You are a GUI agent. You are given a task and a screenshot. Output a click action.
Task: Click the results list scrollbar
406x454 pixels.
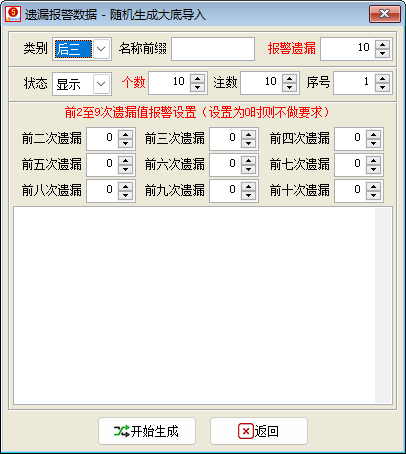pos(383,305)
